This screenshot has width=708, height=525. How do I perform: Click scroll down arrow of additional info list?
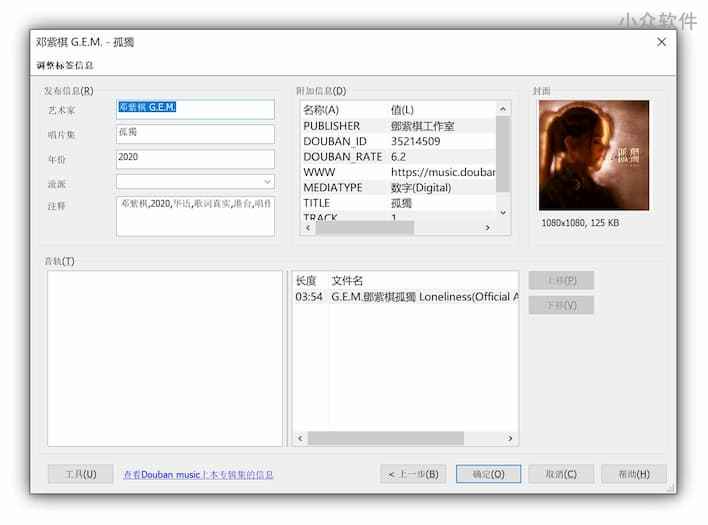pos(503,213)
